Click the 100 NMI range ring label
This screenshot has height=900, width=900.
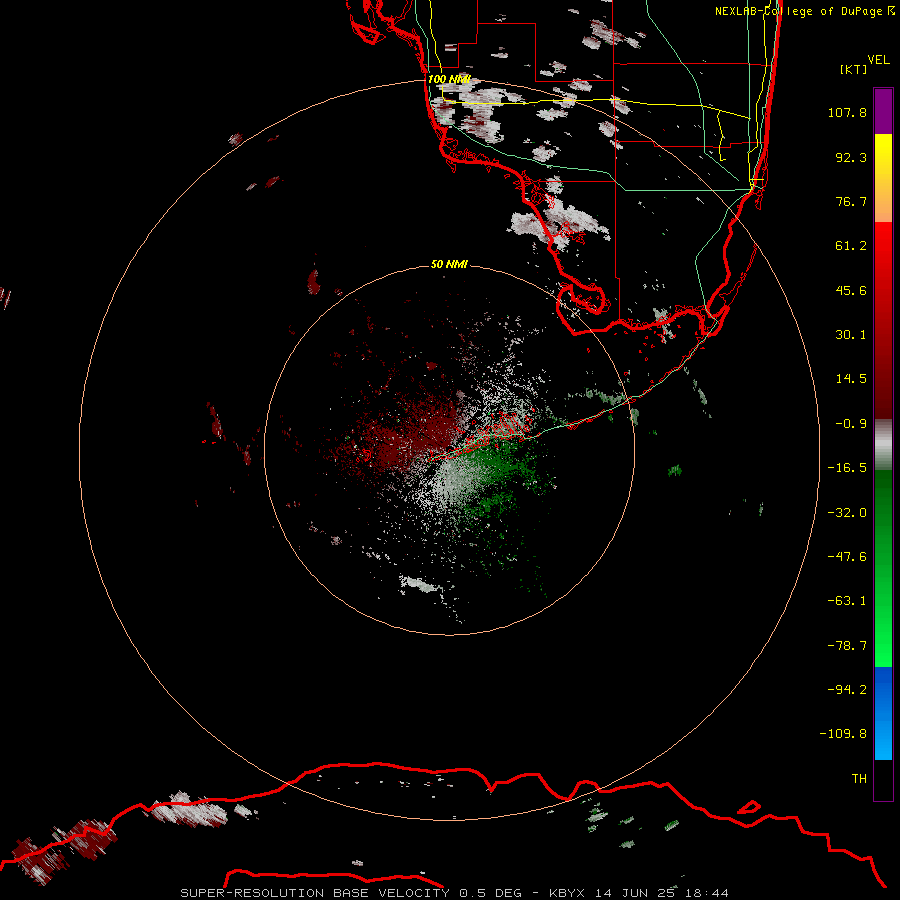449,79
